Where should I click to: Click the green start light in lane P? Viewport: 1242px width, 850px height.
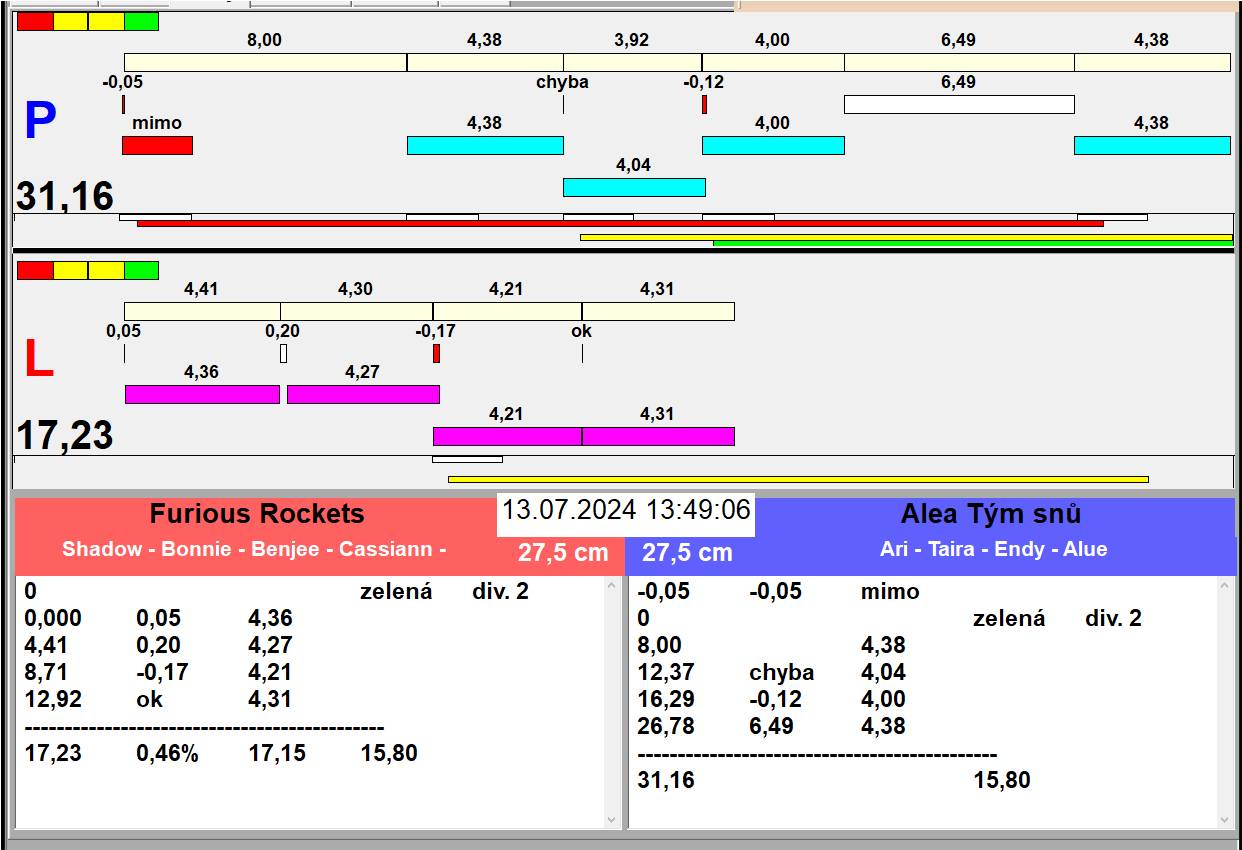142,21
